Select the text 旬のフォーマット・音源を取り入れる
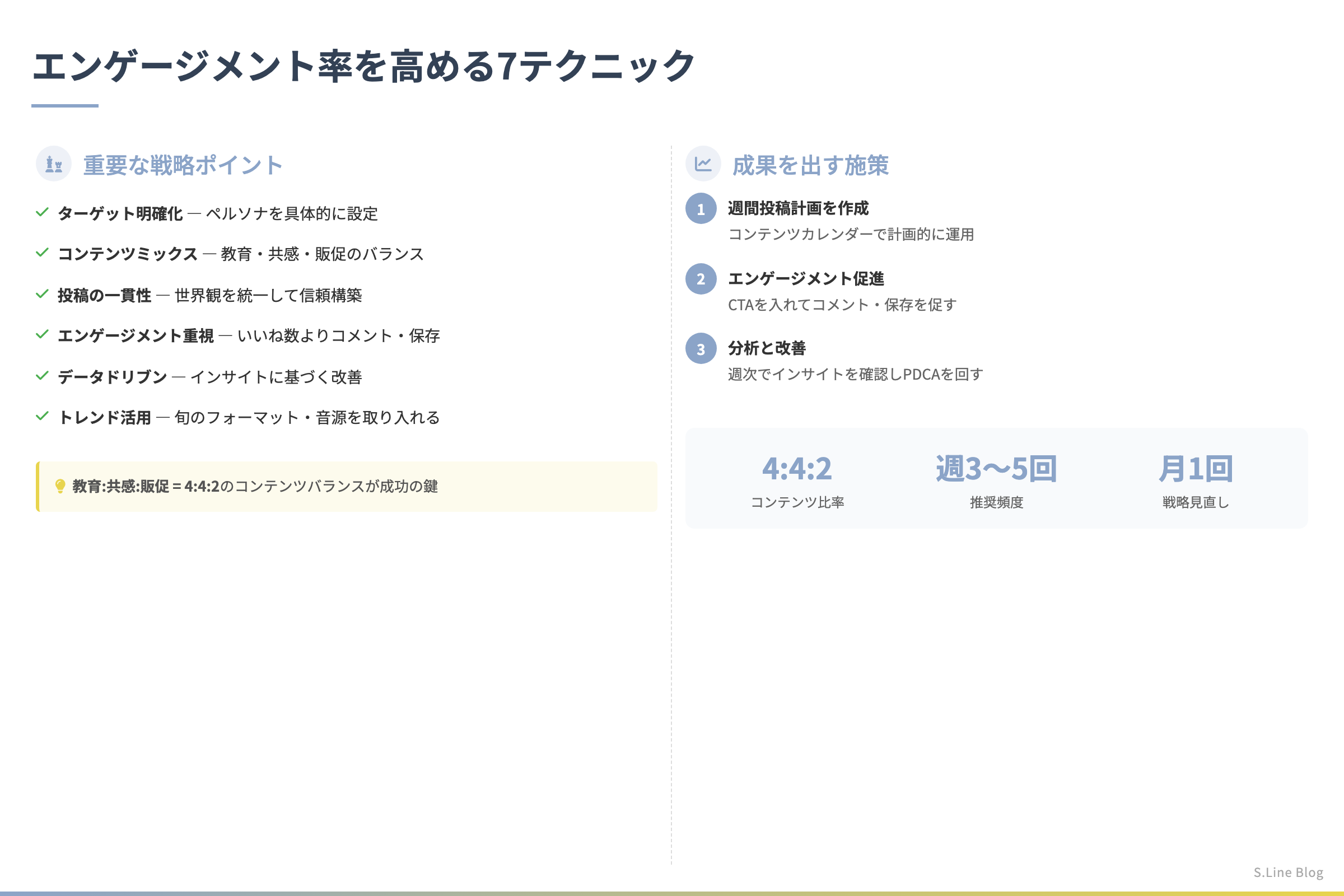 [307, 418]
